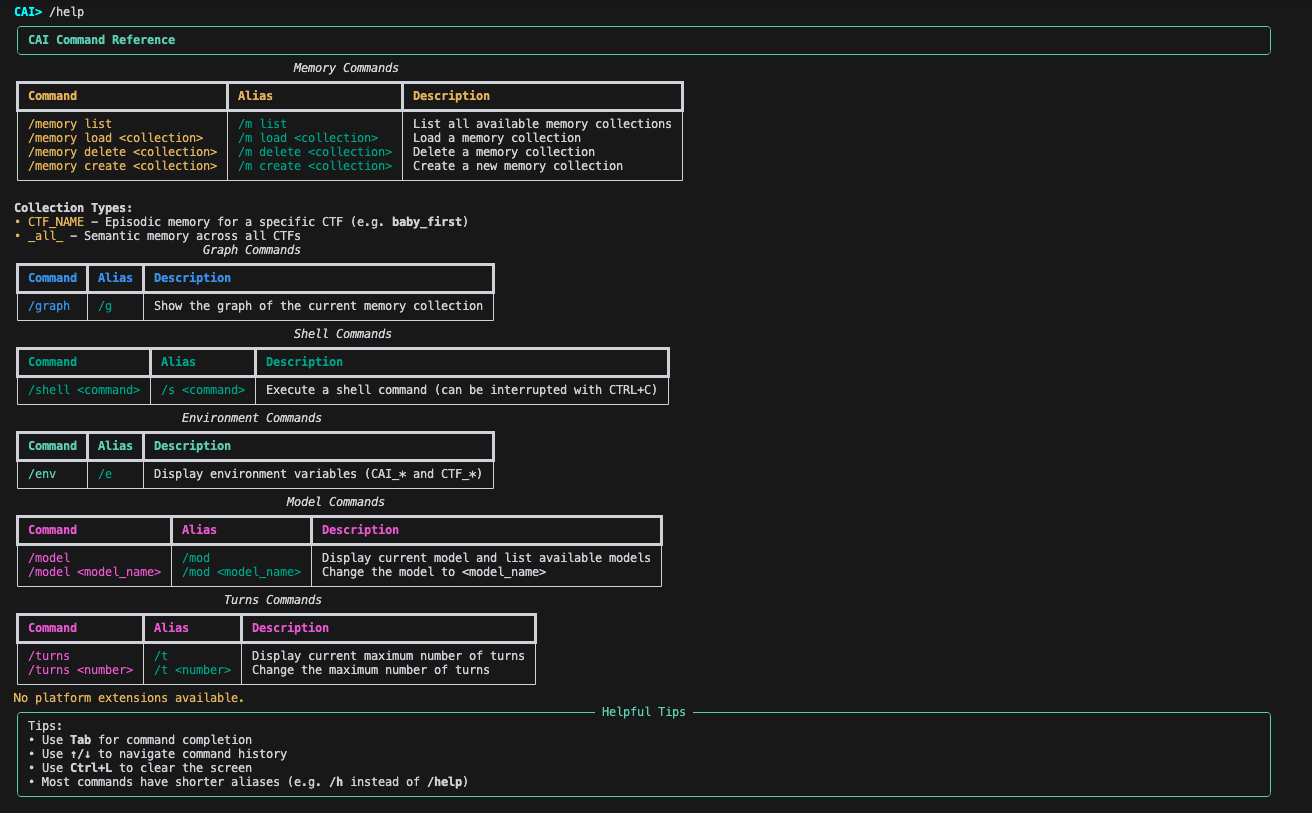Click the /t <number> alias
The image size is (1312, 813).
[x=193, y=670]
